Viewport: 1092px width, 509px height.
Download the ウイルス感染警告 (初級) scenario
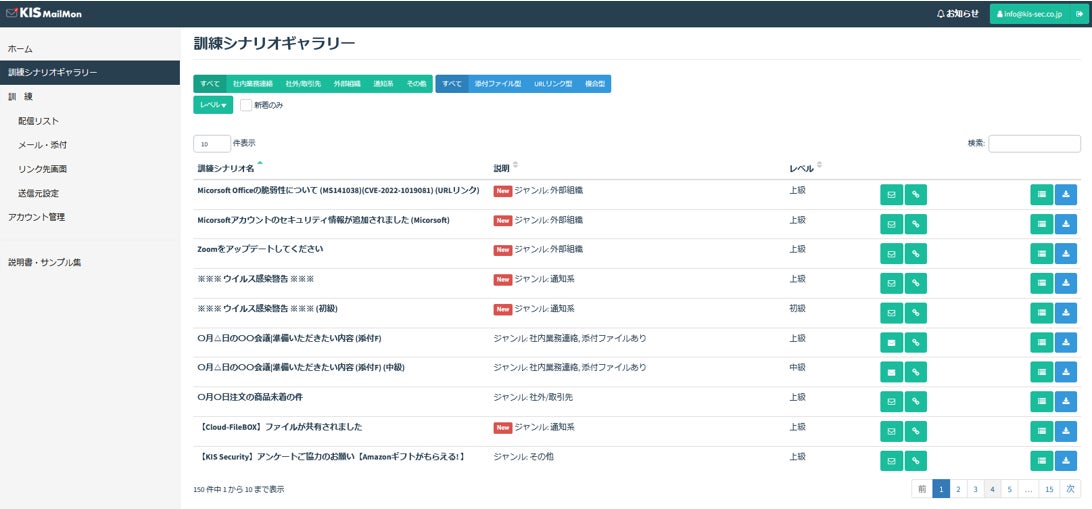1066,313
